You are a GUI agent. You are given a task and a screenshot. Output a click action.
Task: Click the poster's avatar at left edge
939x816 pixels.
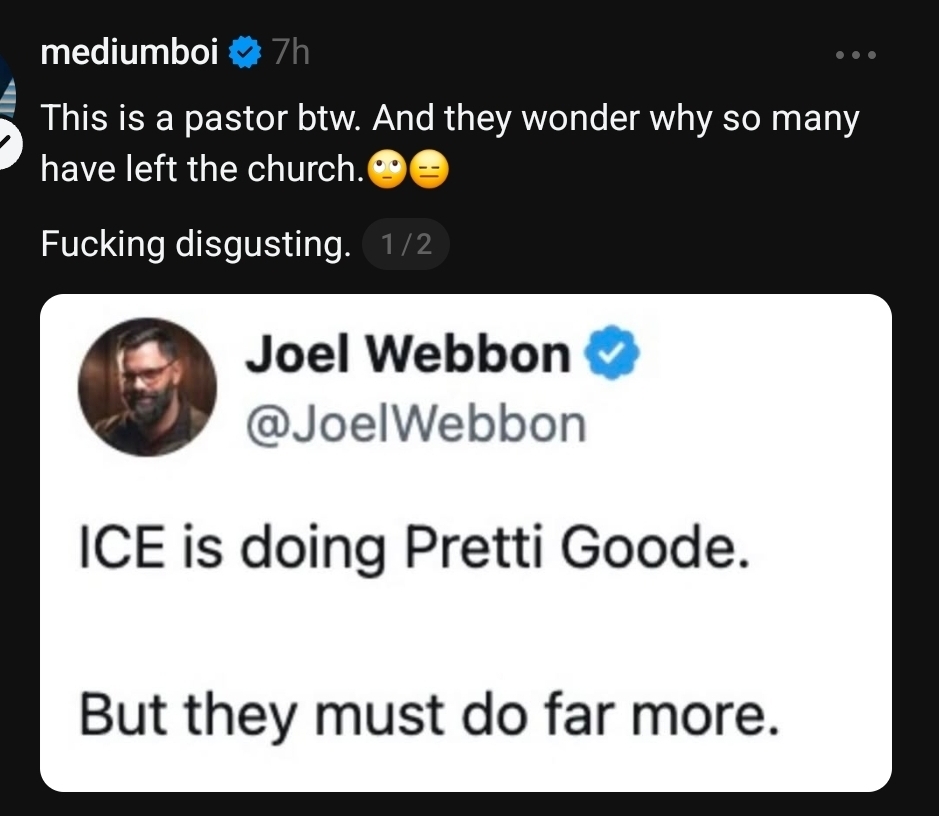tap(6, 85)
